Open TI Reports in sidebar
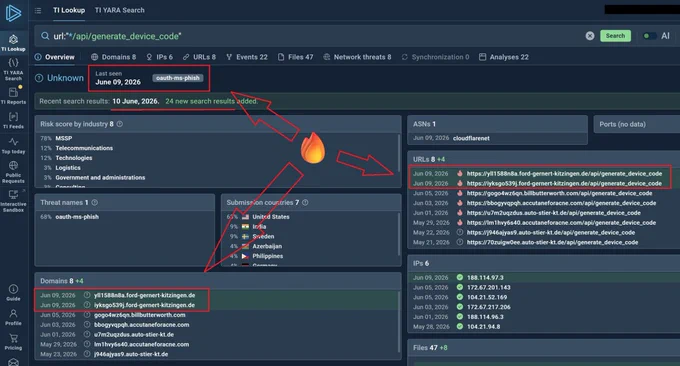Viewport: 680px width, 366px height. pyautogui.click(x=13, y=95)
